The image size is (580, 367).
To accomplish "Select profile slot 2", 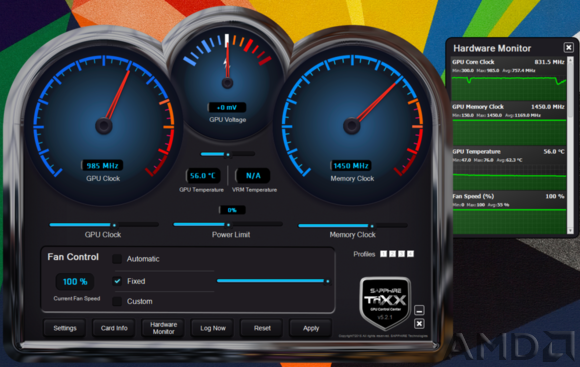I will [x=392, y=254].
